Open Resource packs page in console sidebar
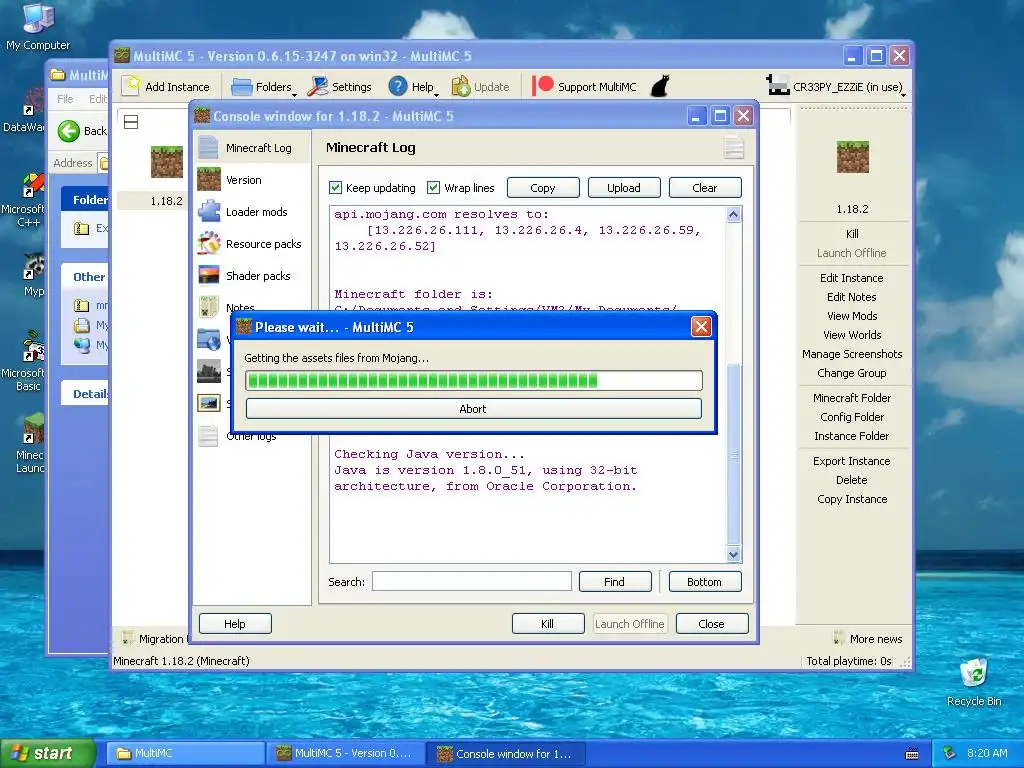The height and width of the screenshot is (768, 1024). click(252, 244)
